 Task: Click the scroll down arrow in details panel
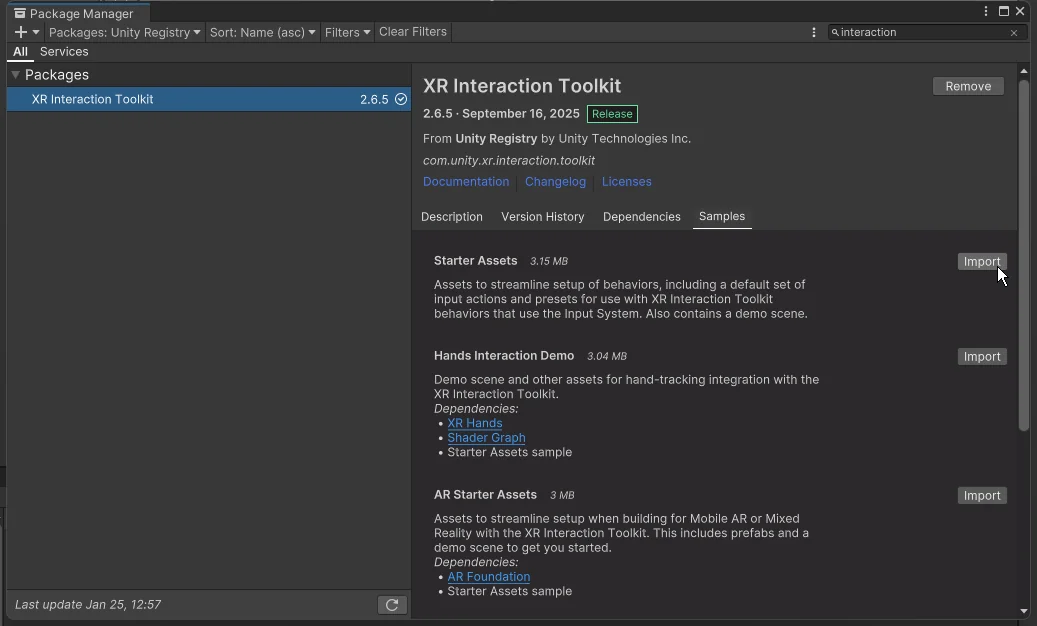[1024, 611]
